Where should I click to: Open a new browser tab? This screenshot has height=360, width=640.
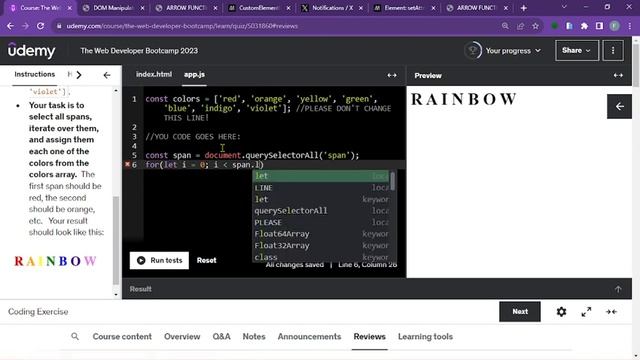[524, 8]
